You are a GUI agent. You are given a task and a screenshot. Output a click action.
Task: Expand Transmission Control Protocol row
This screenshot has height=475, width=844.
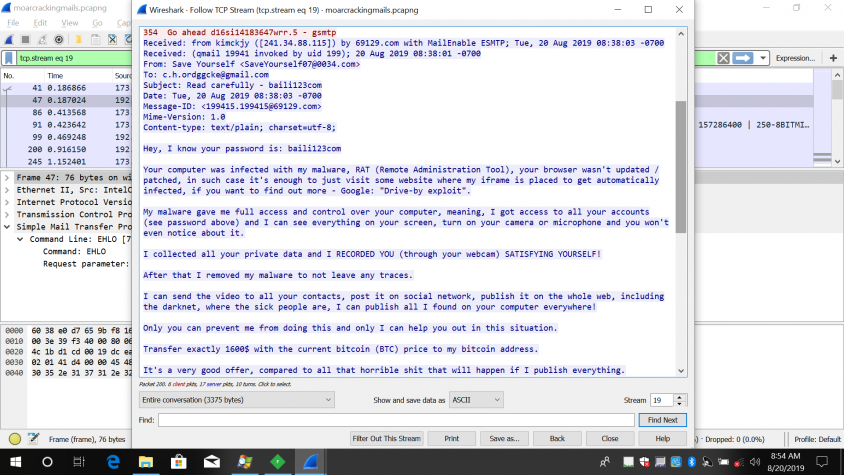7,214
